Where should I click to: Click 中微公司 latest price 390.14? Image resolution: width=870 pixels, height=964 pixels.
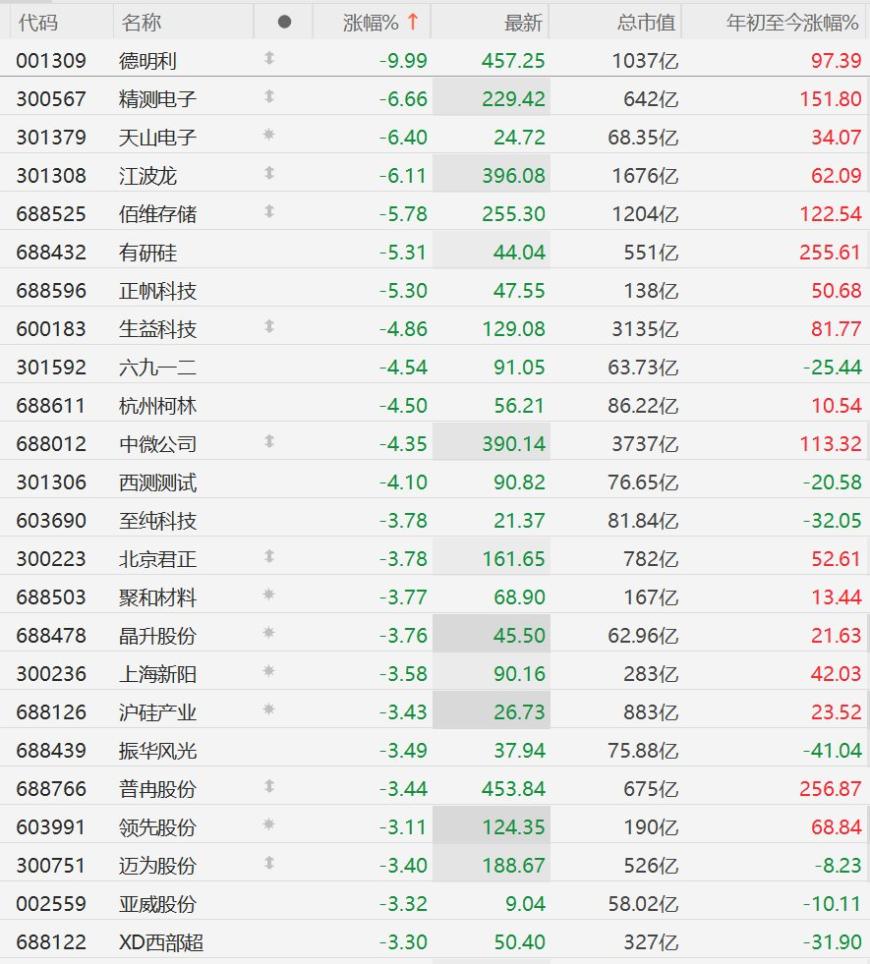pyautogui.click(x=513, y=444)
